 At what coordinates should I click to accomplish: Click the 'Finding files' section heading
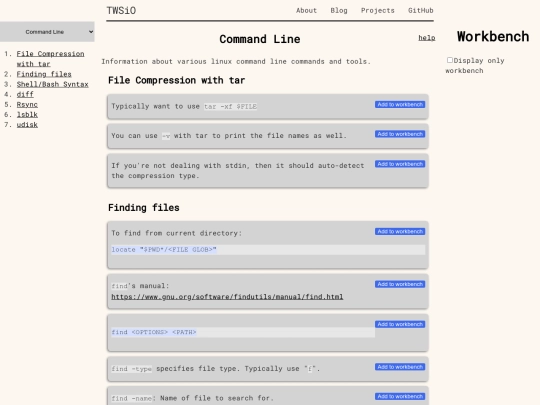tap(144, 208)
